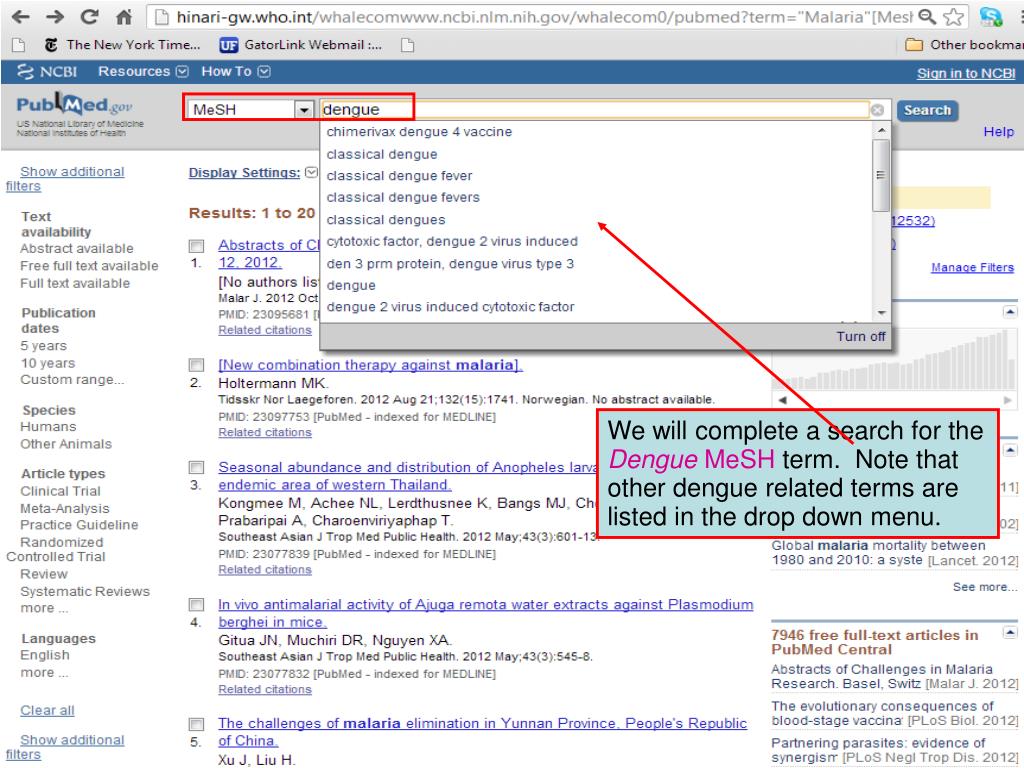Screen dimensions: 1024x768
Task: Select suggestion 'chimerivax dengue 4 vaccine'
Action: pos(419,132)
